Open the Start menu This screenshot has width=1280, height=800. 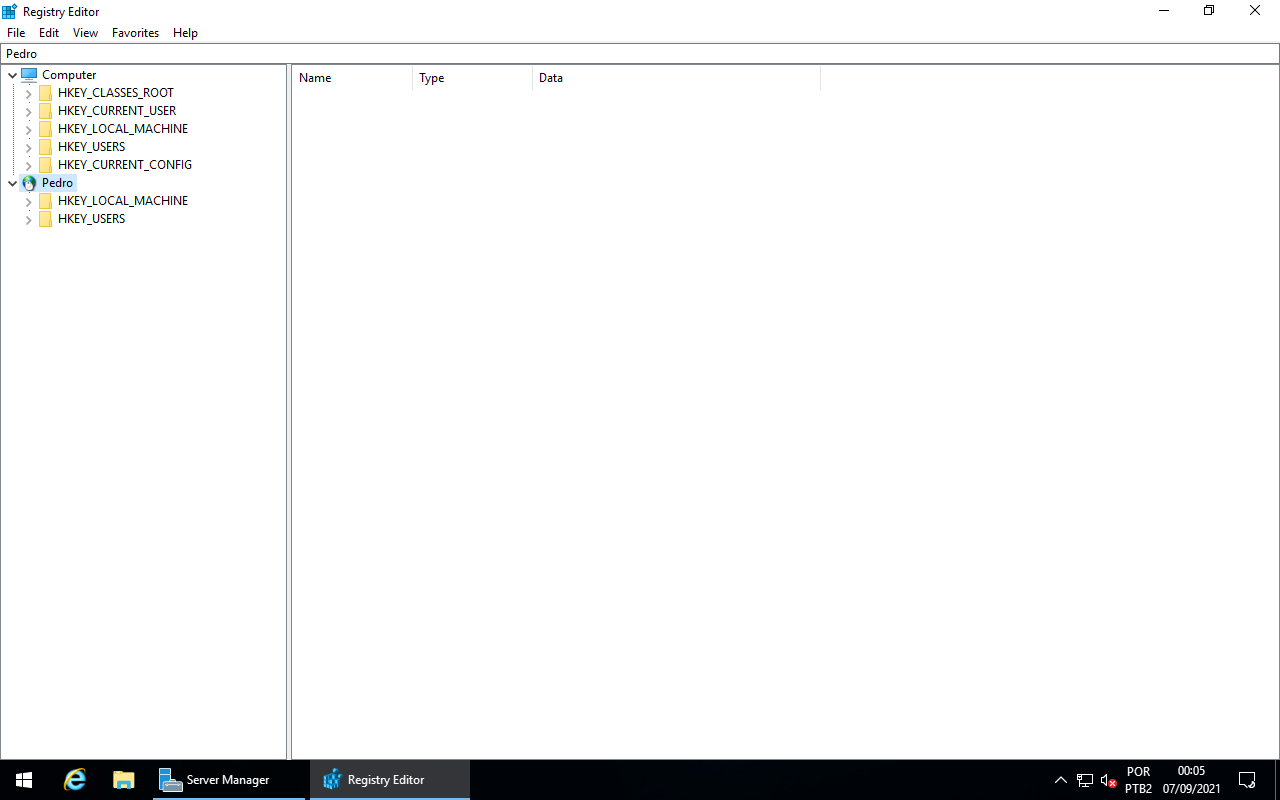point(23,779)
